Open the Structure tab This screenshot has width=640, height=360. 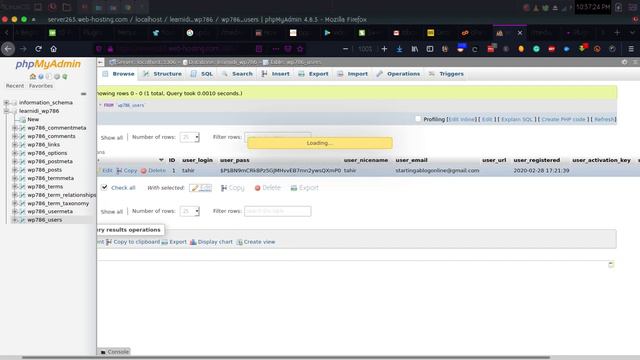pyautogui.click(x=162, y=74)
